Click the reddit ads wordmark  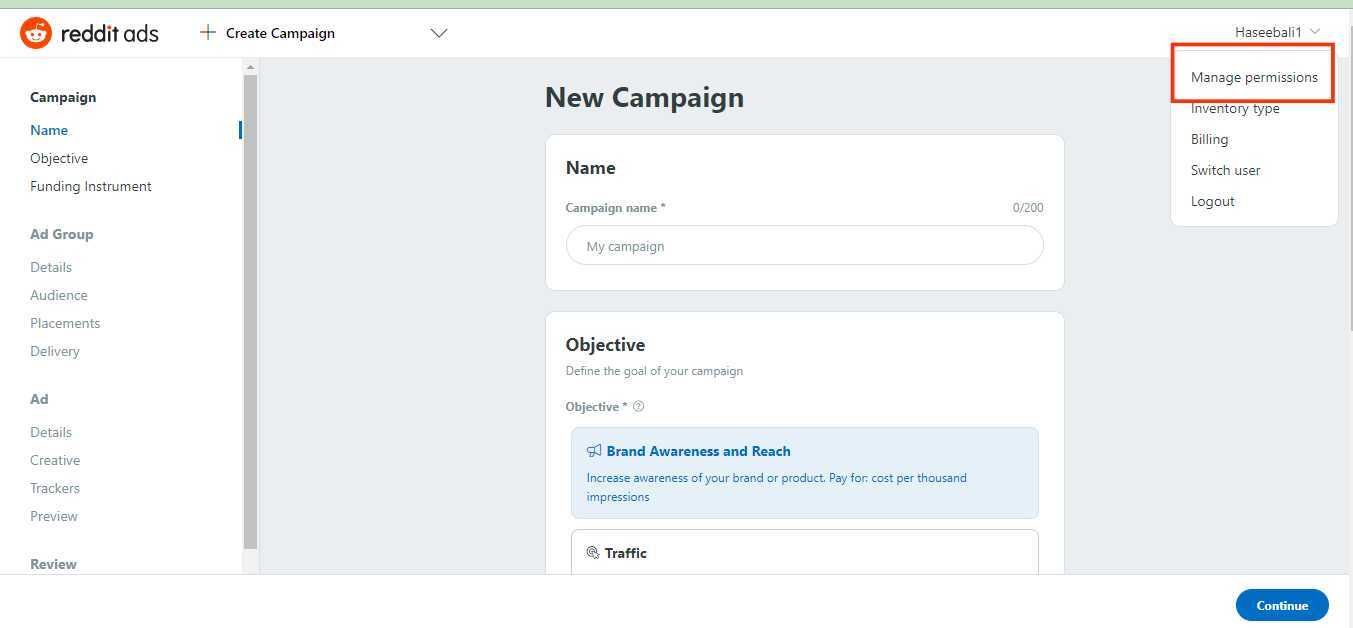click(x=110, y=32)
